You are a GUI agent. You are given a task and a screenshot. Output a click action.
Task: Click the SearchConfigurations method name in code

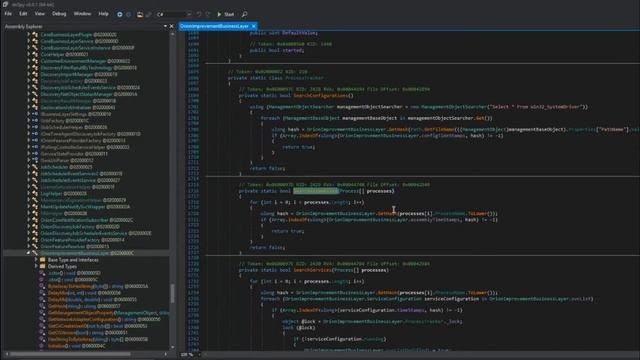pos(321,96)
